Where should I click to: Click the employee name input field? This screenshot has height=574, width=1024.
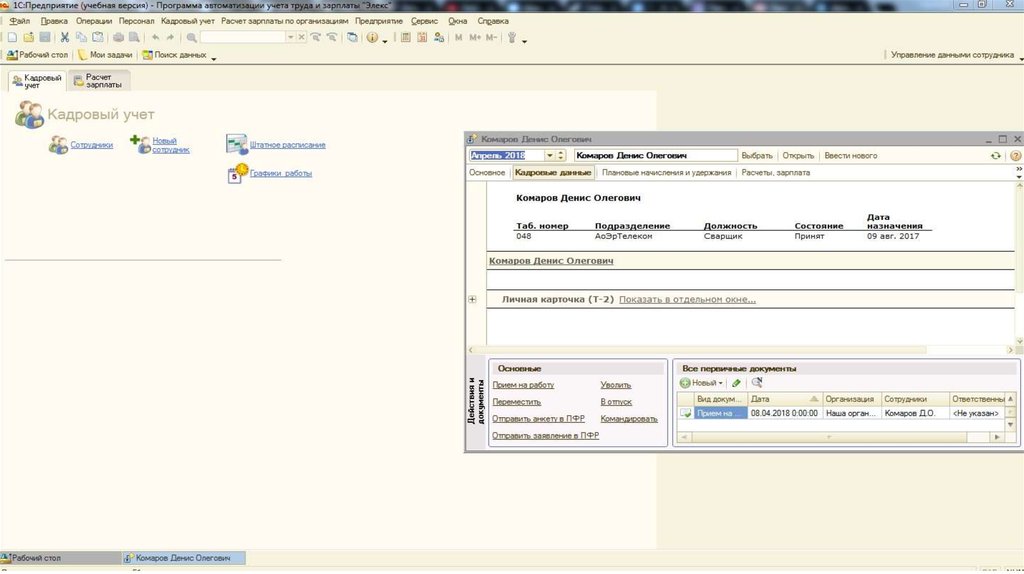pos(654,156)
